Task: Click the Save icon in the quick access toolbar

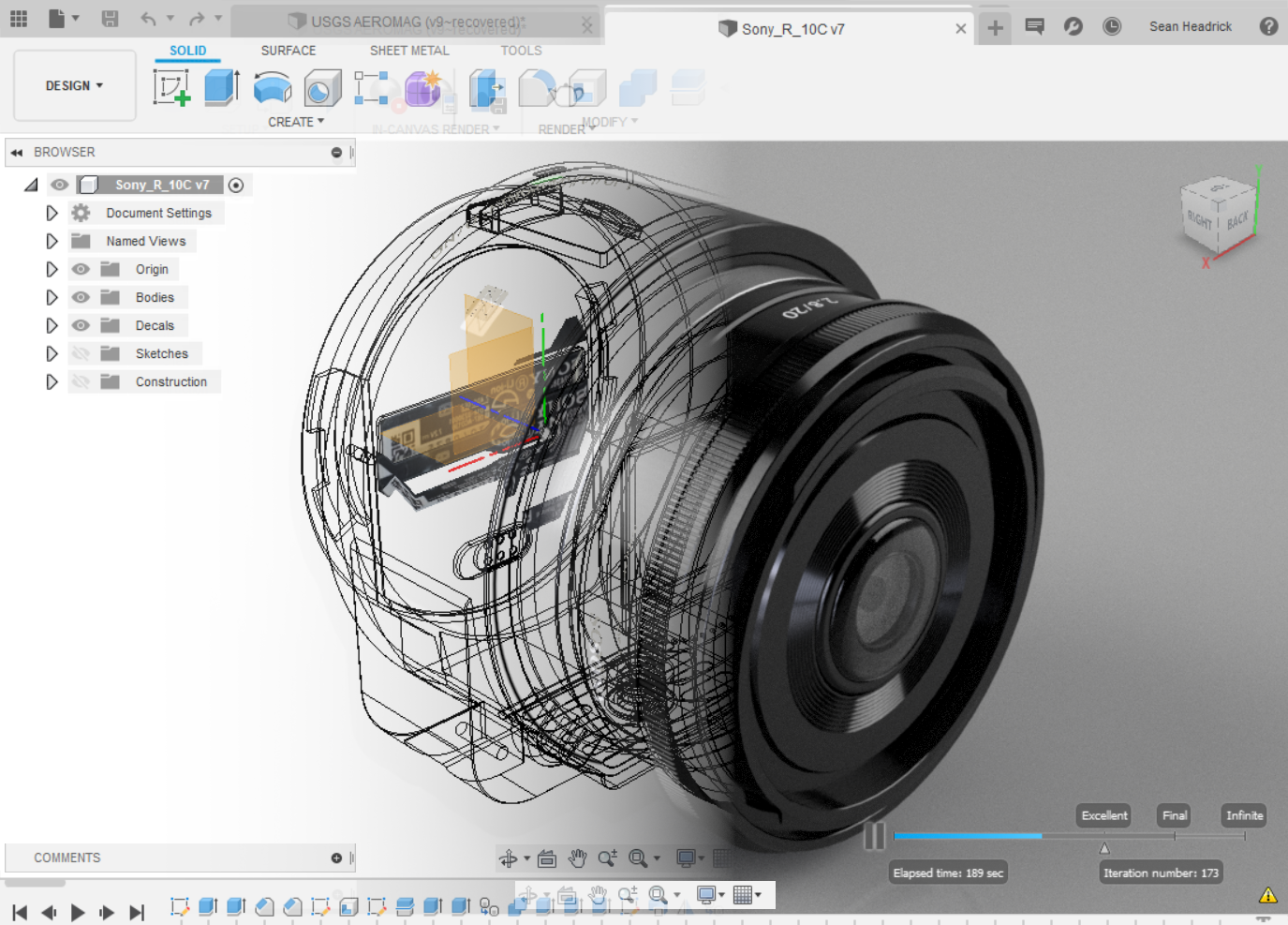Action: click(110, 19)
